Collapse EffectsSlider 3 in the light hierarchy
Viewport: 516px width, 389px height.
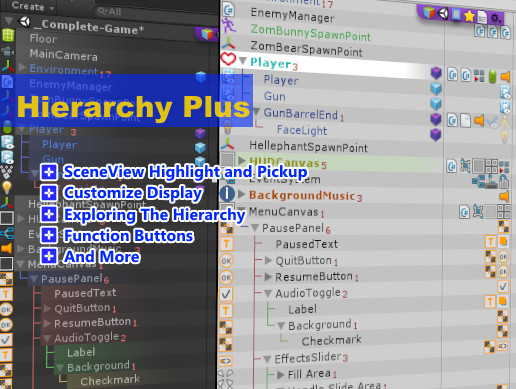click(267, 359)
